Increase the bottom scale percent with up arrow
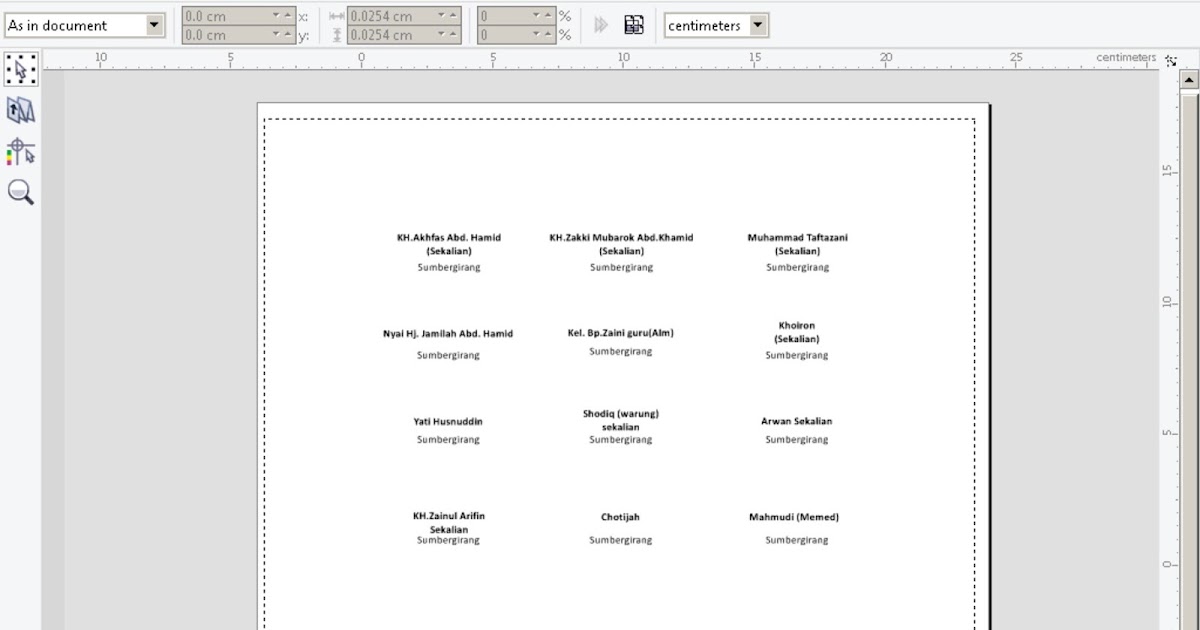The width and height of the screenshot is (1200, 630). pos(549,35)
